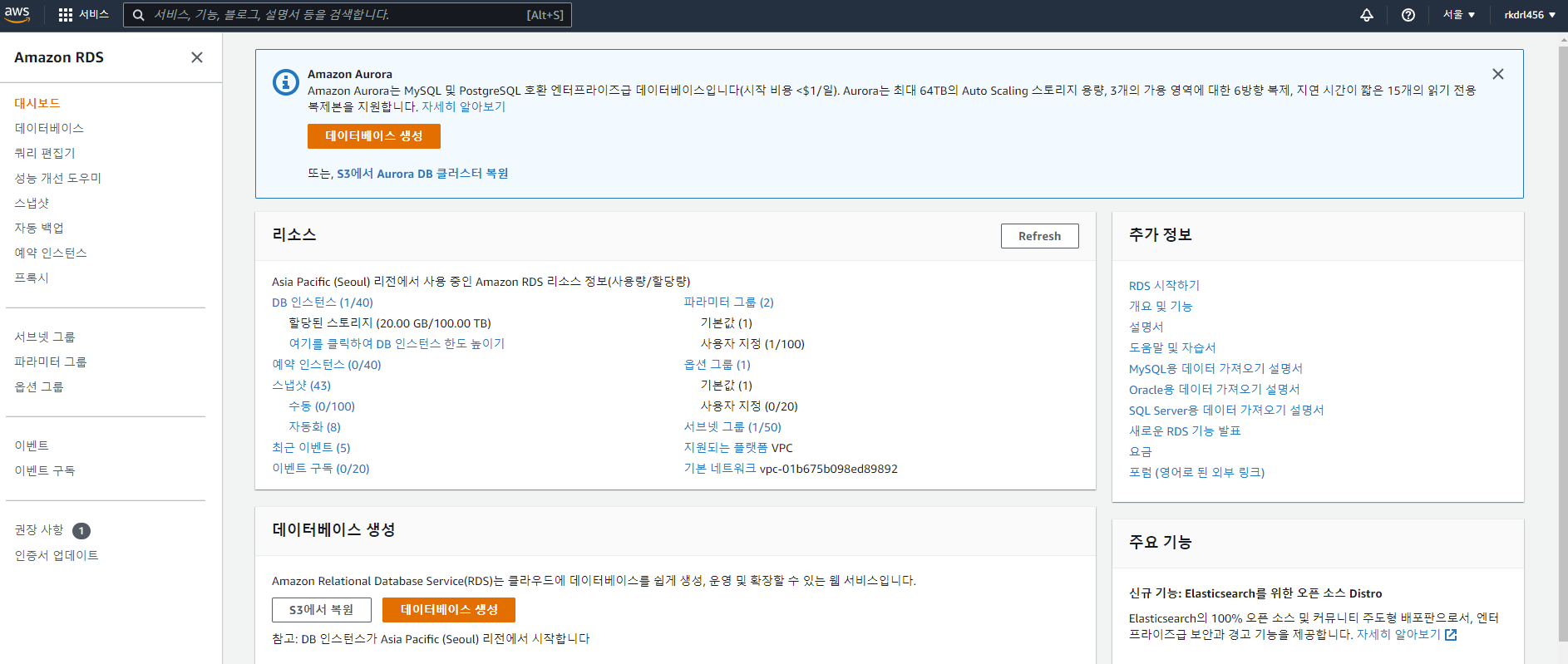Open Subnet groups (1/50) link

[732, 427]
